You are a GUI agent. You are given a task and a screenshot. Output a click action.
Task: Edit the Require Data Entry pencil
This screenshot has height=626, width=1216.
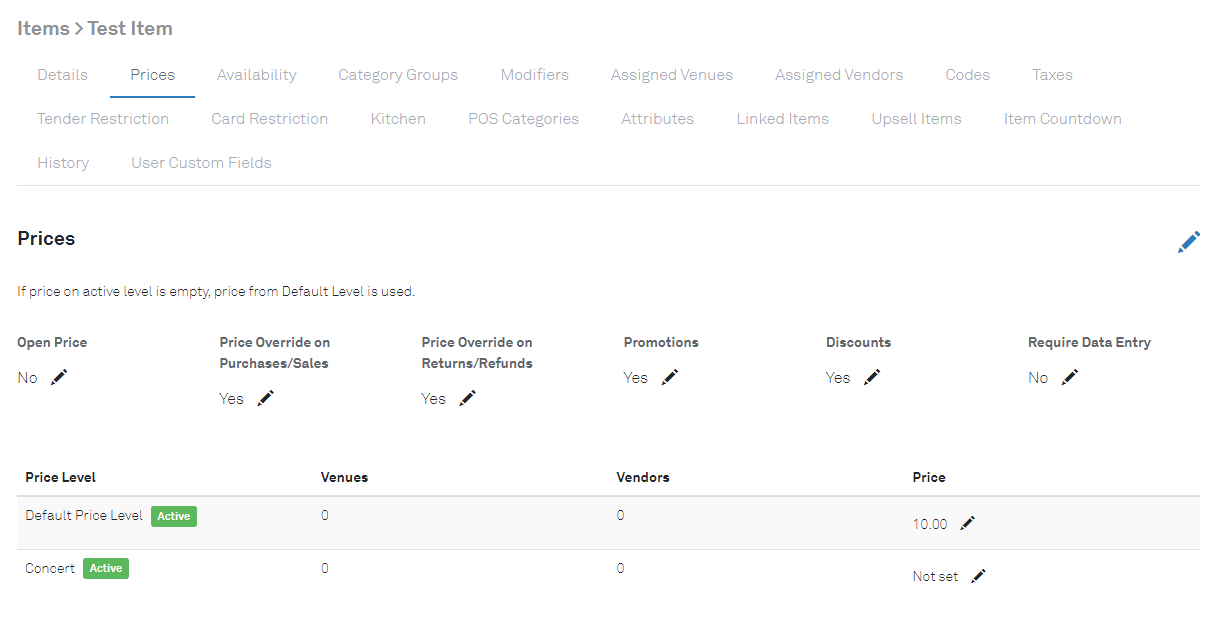[1070, 377]
